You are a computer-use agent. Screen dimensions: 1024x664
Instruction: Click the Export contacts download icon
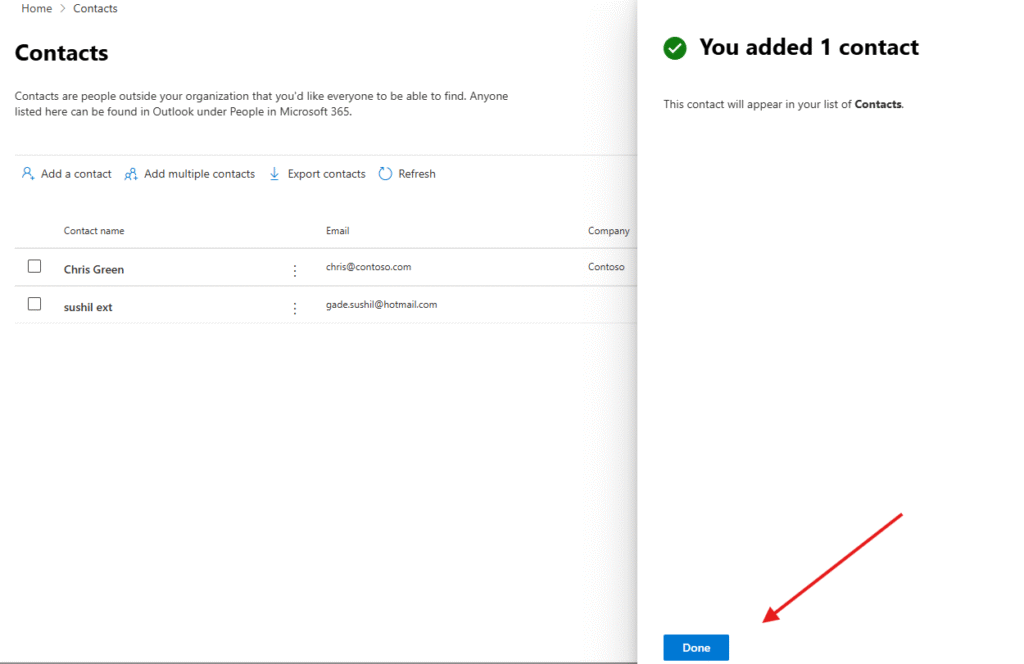point(275,174)
